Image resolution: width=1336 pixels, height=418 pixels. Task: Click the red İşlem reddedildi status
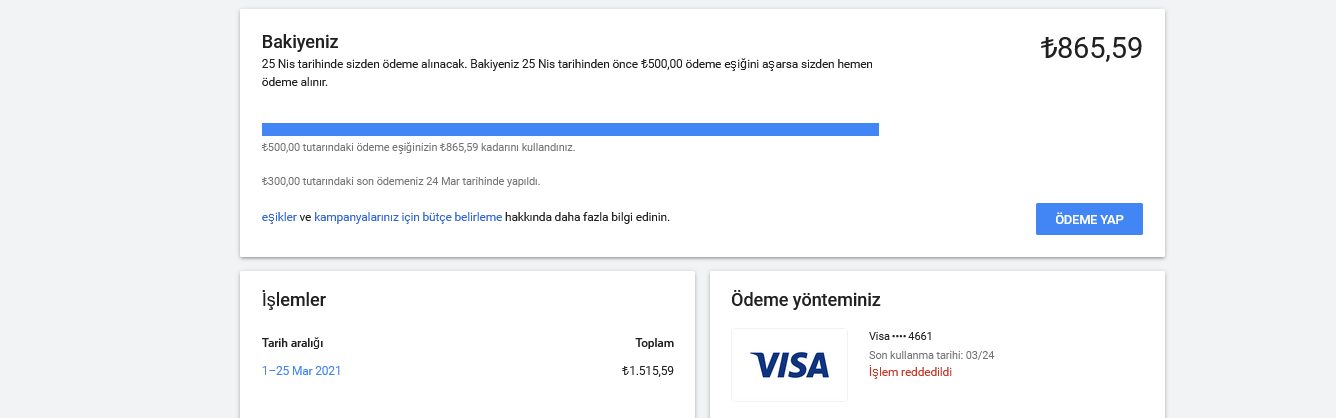click(910, 372)
